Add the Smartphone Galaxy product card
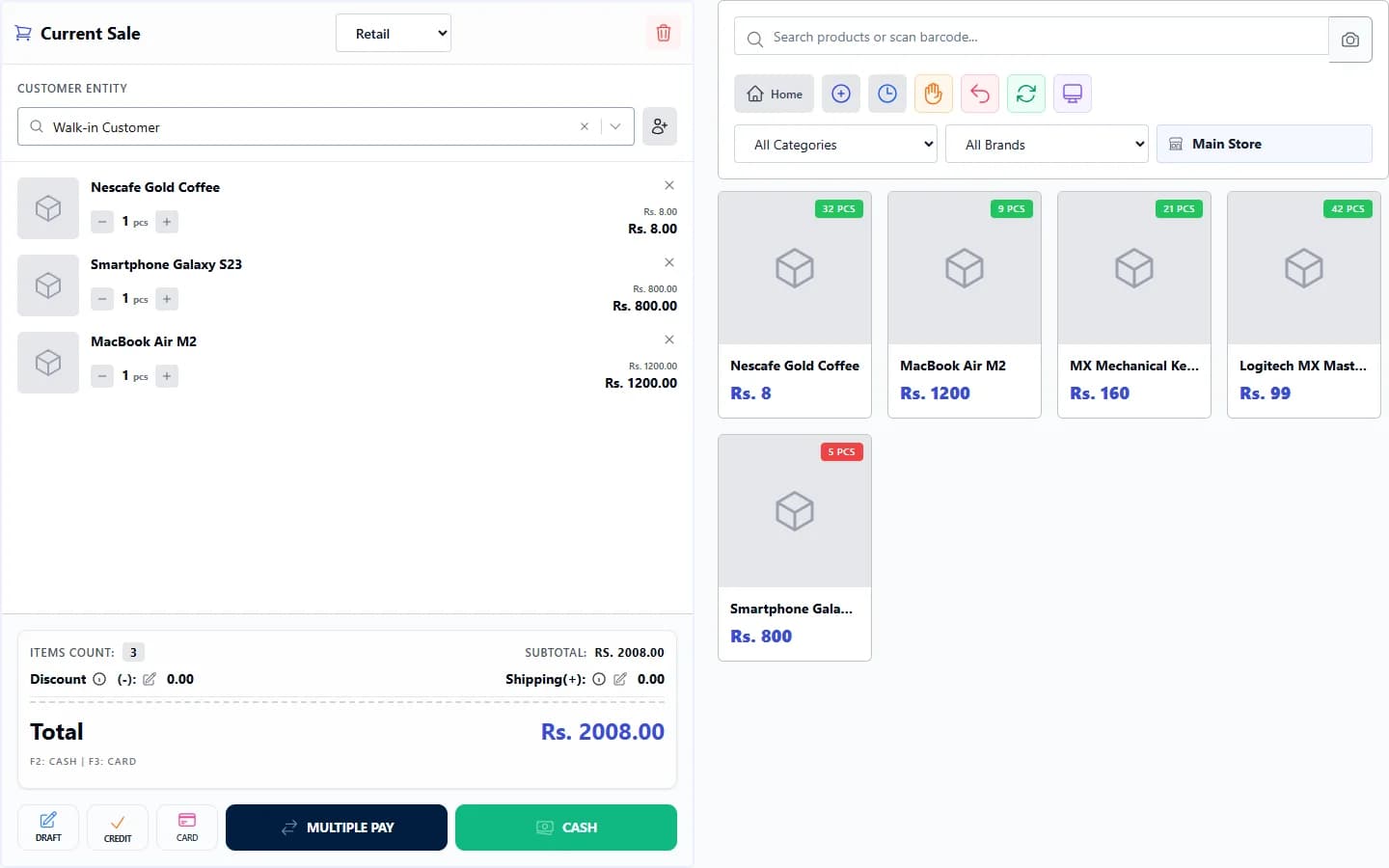 pos(795,548)
